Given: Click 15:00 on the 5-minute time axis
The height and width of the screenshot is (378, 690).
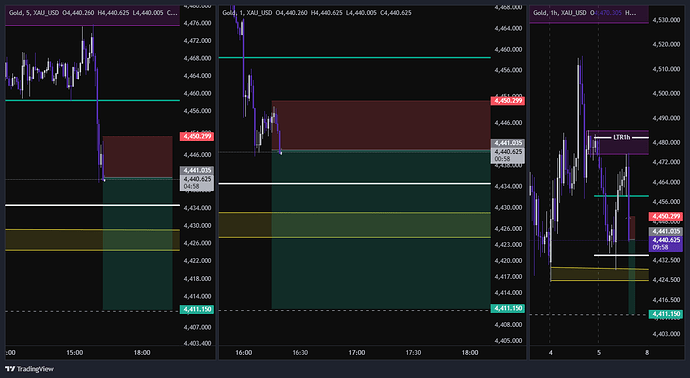Looking at the screenshot, I should [x=74, y=353].
